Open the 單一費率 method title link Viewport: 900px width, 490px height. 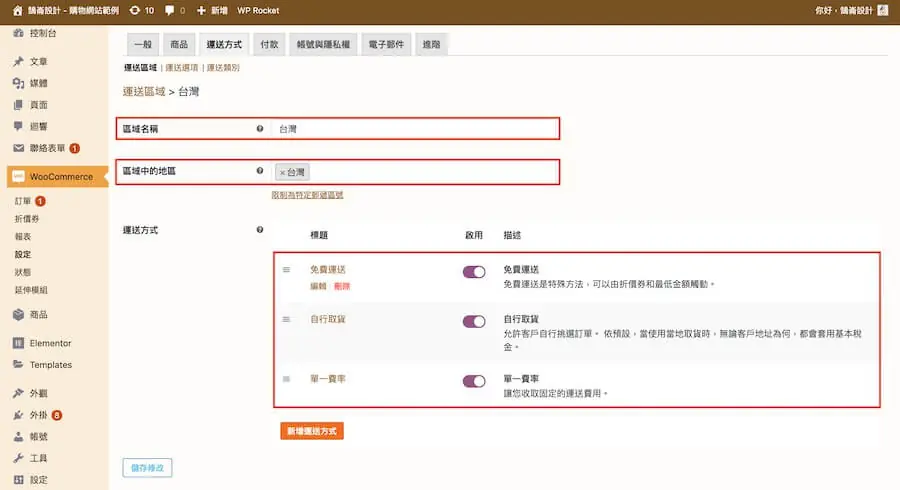tap(328, 379)
